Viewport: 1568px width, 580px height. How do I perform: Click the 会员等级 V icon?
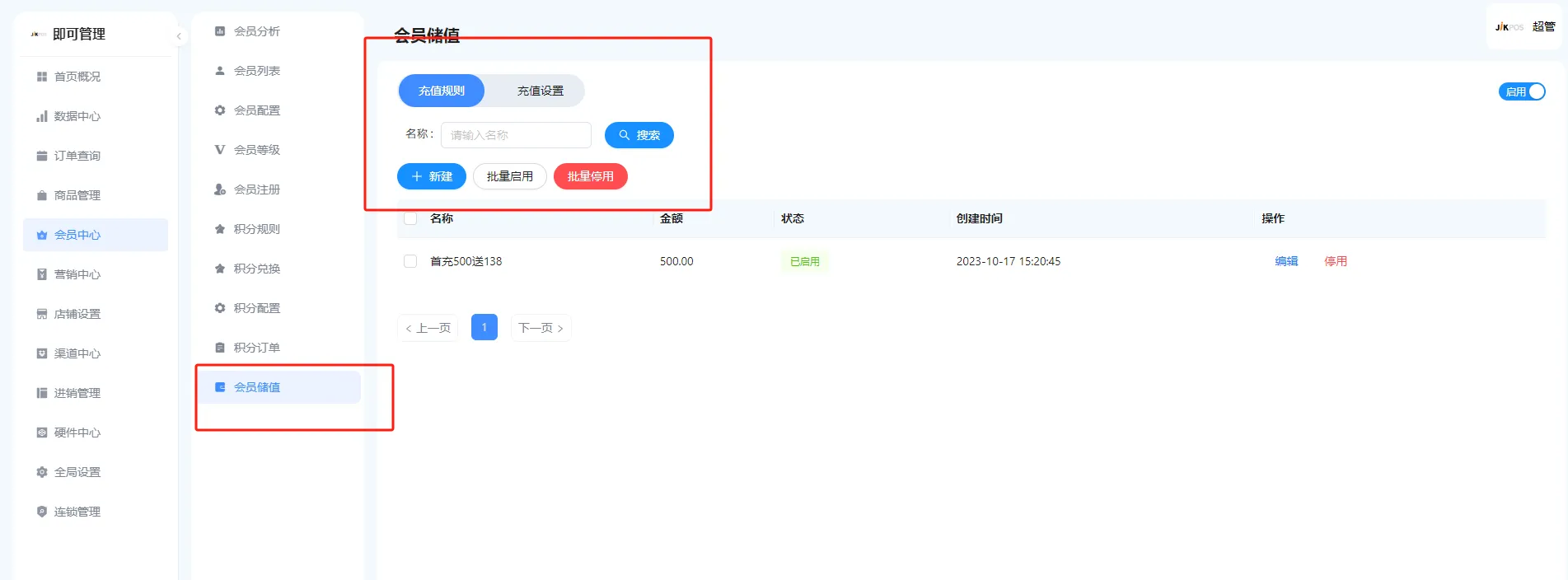220,150
